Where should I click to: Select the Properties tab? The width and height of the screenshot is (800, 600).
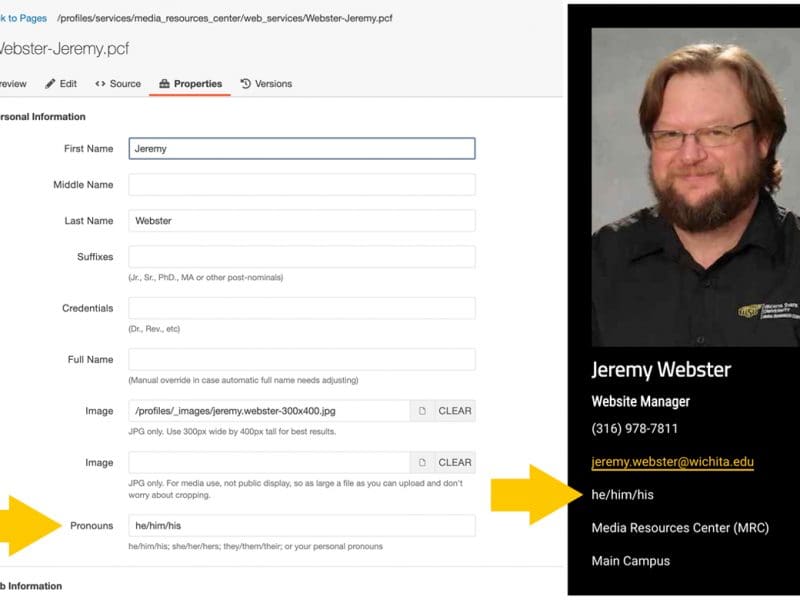(x=190, y=84)
